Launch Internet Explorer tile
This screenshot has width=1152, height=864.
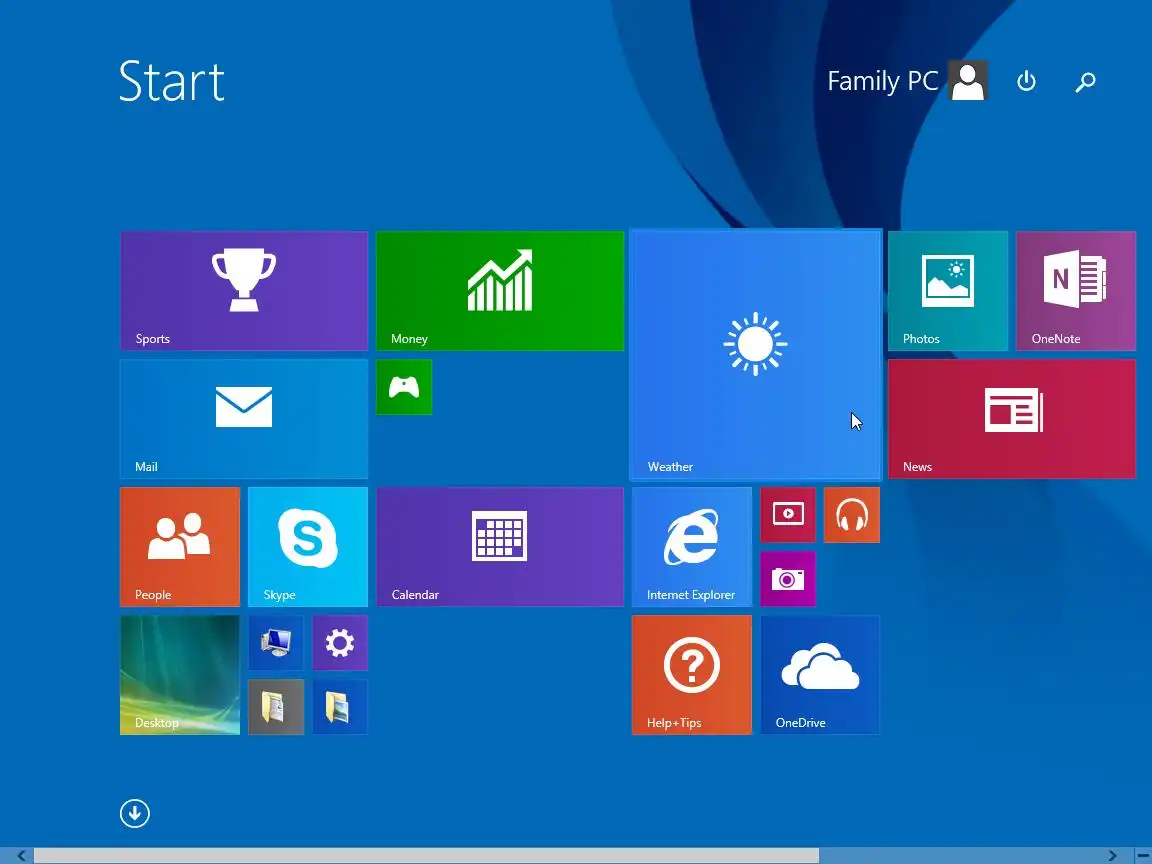(691, 547)
